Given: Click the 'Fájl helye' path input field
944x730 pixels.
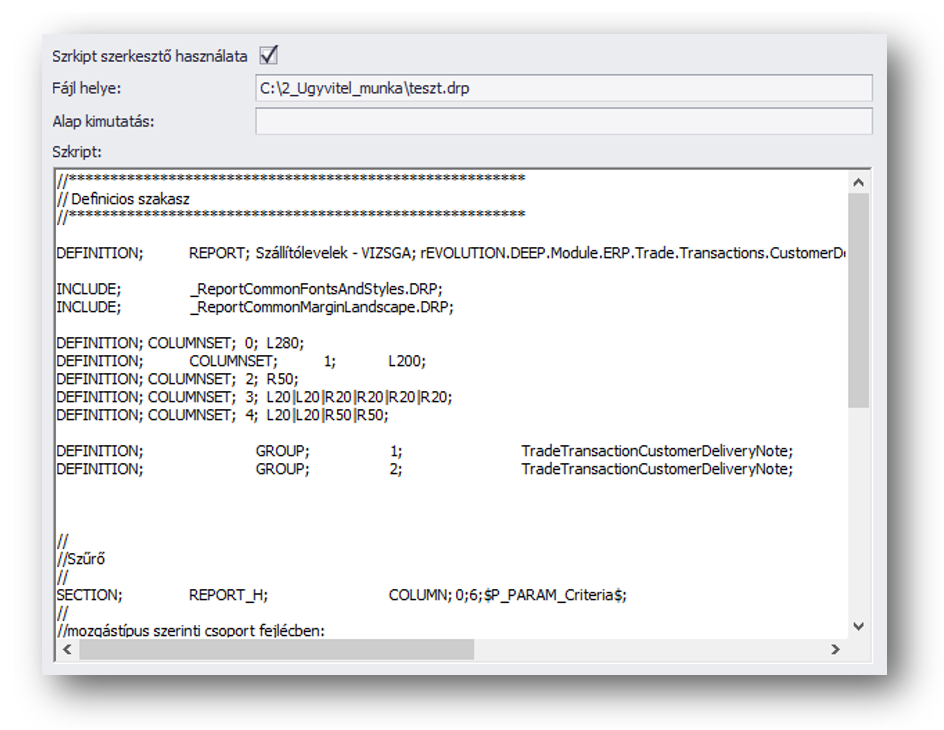Looking at the screenshot, I should point(563,88).
